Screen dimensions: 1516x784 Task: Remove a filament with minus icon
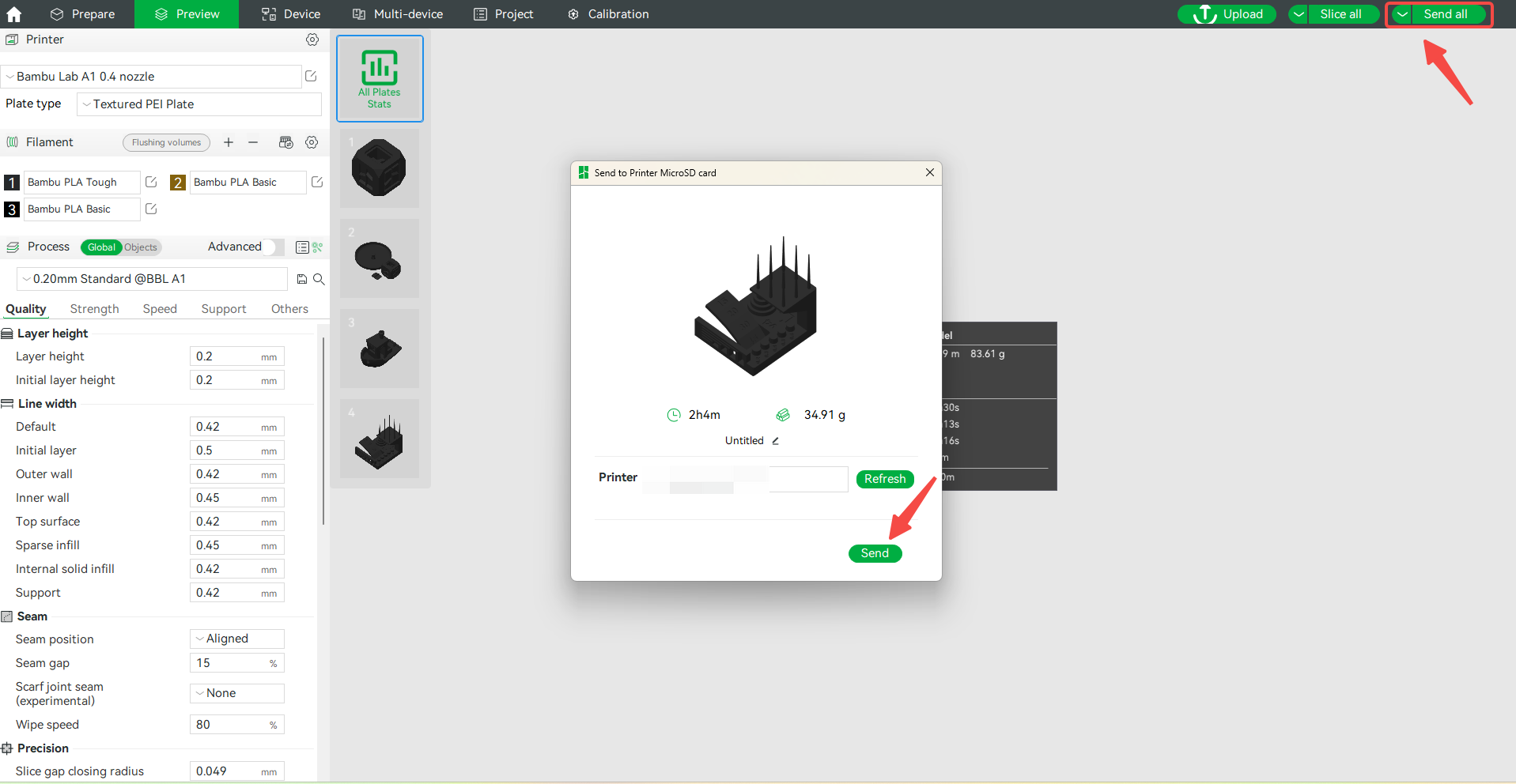(253, 142)
